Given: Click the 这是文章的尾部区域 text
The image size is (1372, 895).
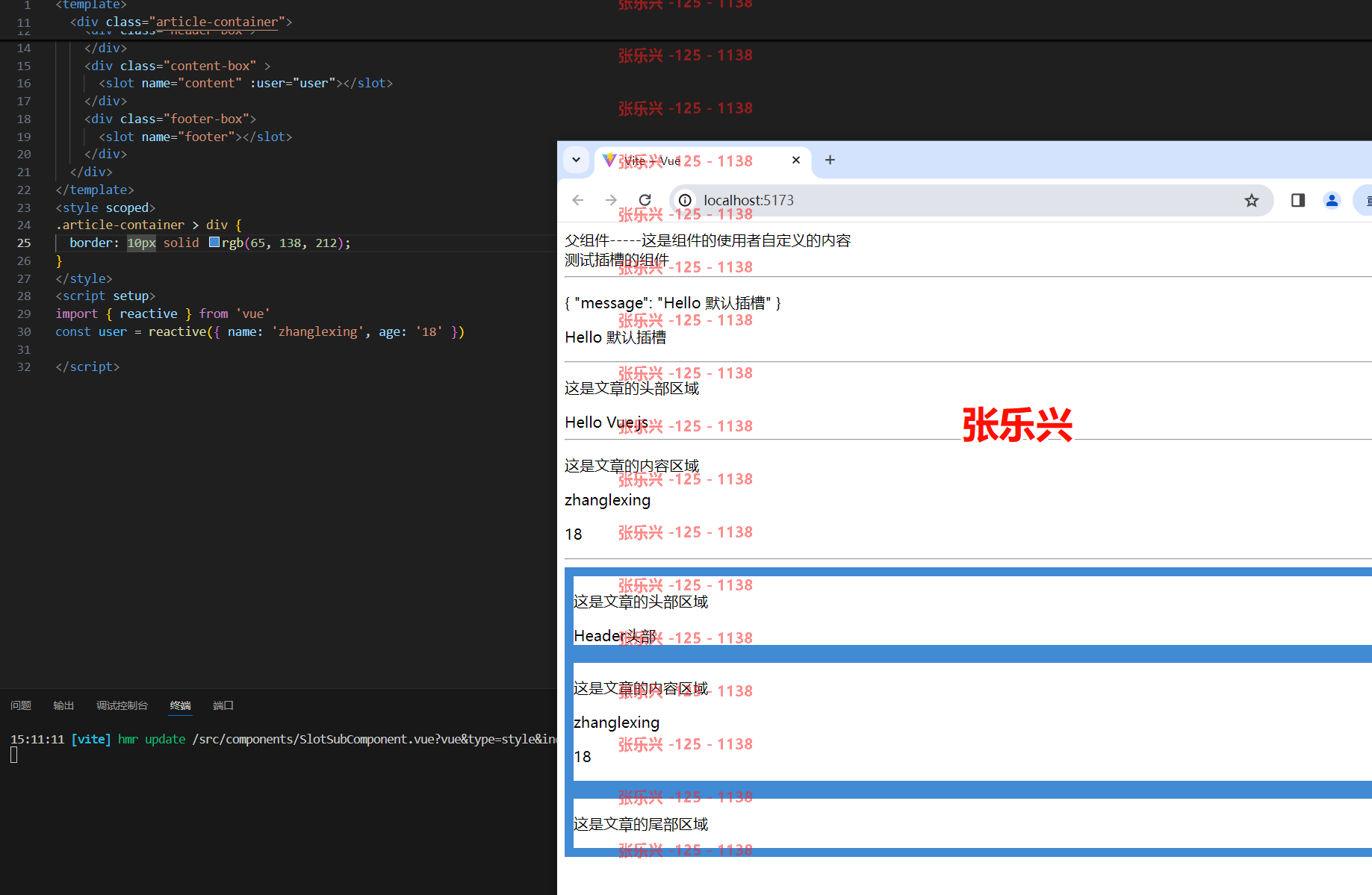Looking at the screenshot, I should click(x=641, y=824).
